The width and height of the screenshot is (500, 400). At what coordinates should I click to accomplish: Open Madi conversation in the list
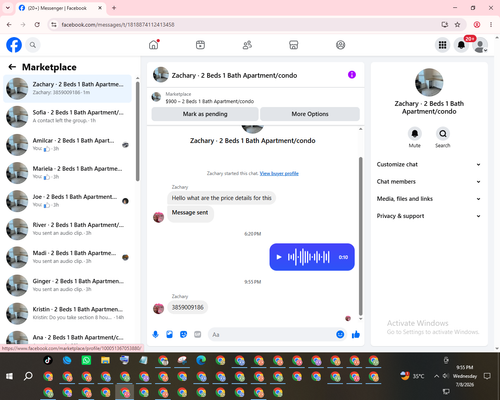[67, 257]
